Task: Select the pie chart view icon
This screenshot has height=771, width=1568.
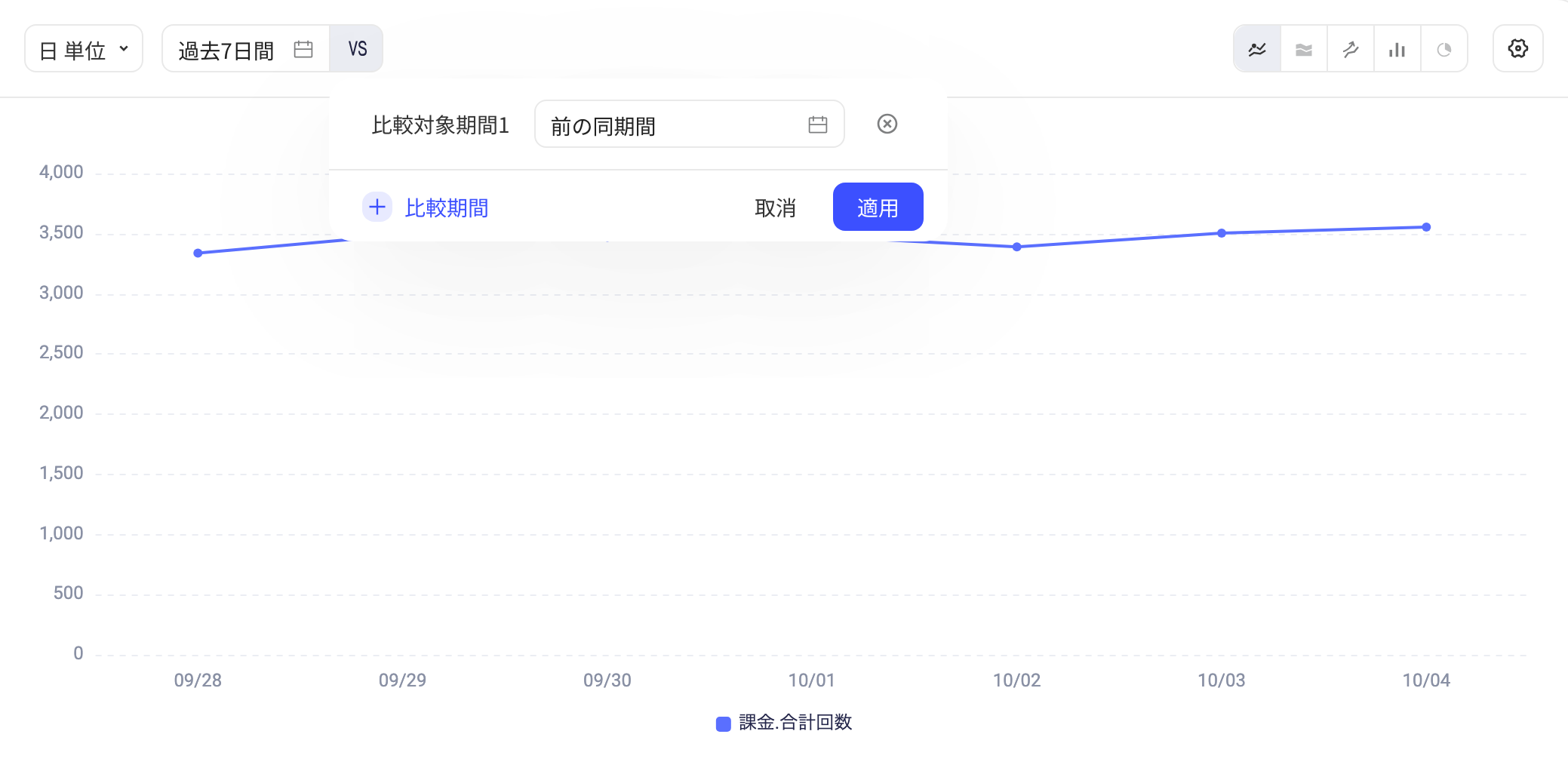Action: coord(1444,49)
